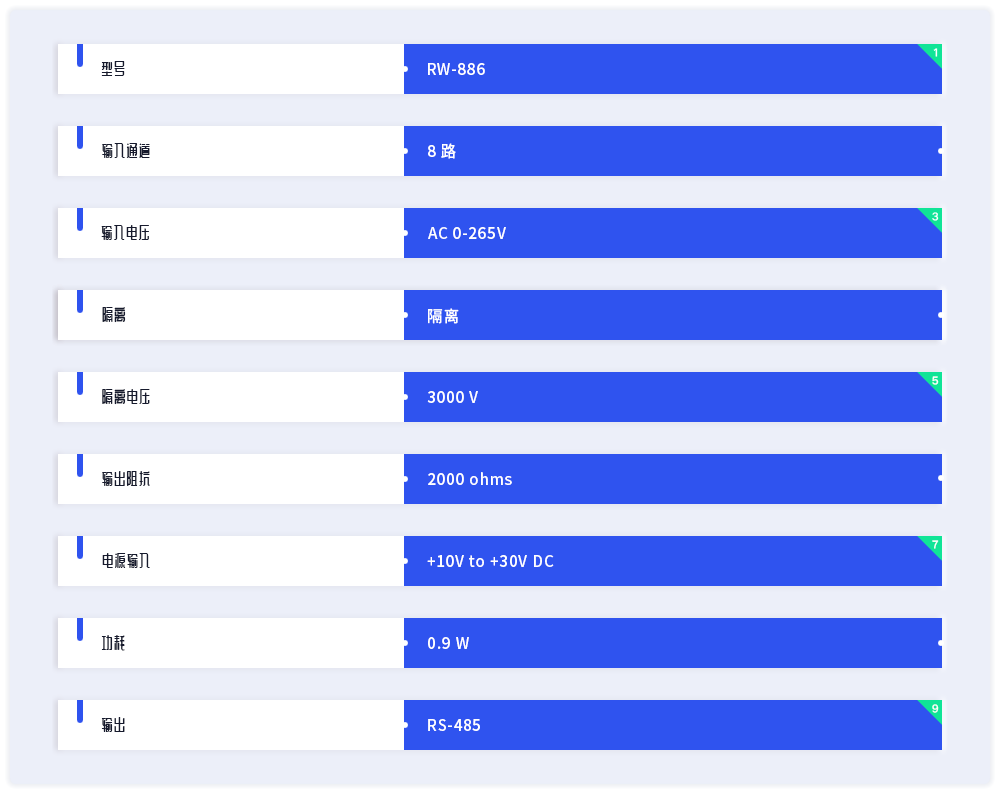Click the green corner badge numbered 5
Screen dimensions: 1000x794
tap(933, 381)
